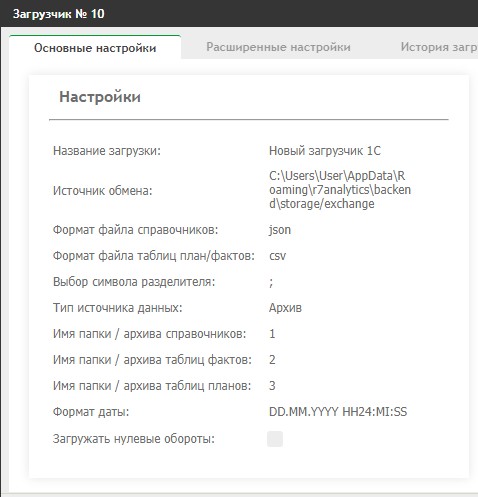Screen dimensions: 478x497
Task: Click the exchange source path C:\Users\User\AppData value
Action: point(340,190)
